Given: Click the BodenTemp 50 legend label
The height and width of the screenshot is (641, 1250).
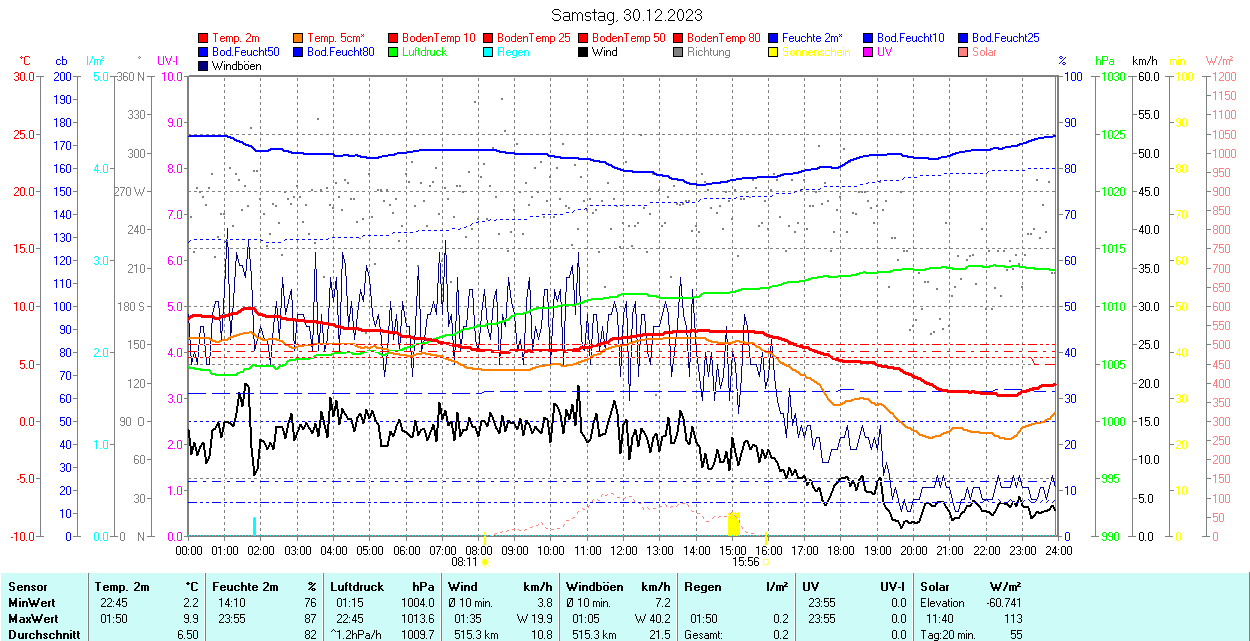Looking at the screenshot, I should [629, 38].
